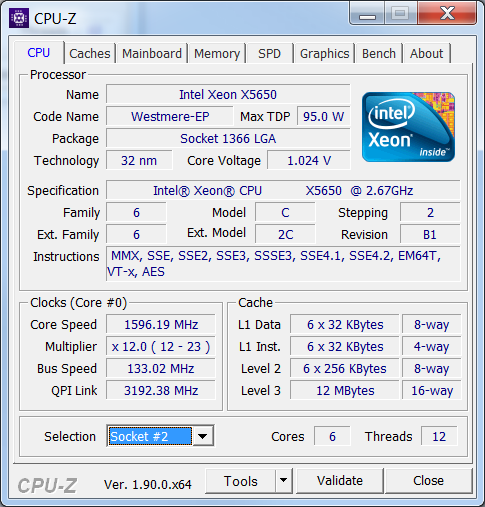Open the Caches tab

coord(90,53)
